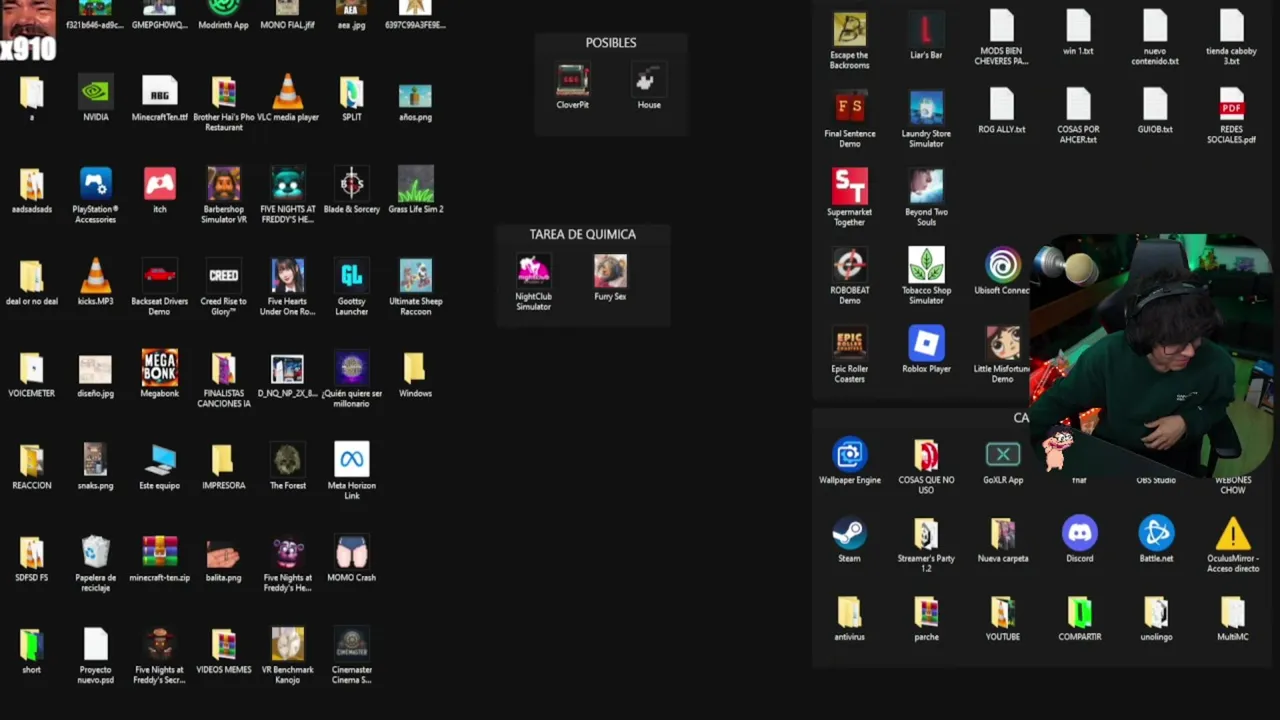Launch Epic Roller Coasters icon

(849, 342)
